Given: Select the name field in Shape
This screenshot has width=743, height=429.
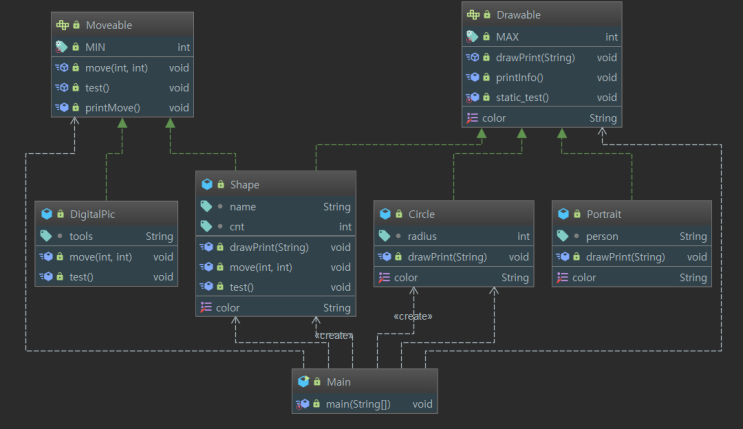Looking at the screenshot, I should [x=242, y=207].
